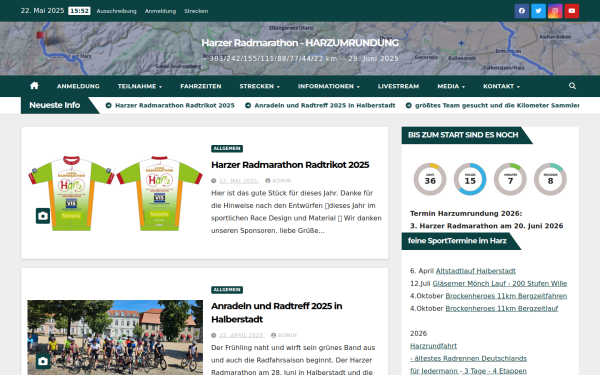Open ticker item größtes Team gesucht

[x=497, y=105]
